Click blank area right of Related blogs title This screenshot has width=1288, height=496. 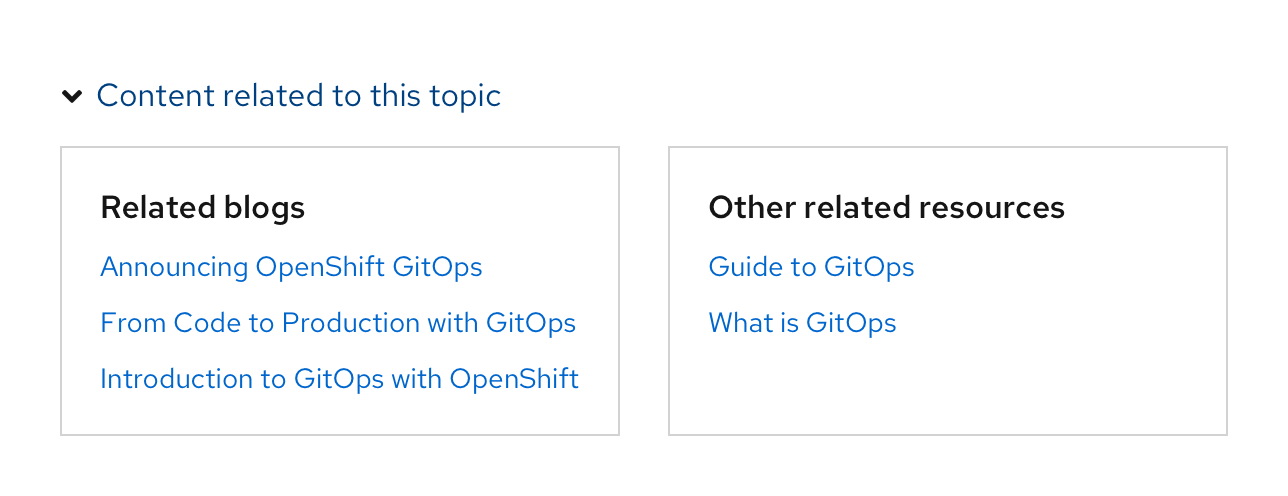pos(460,208)
